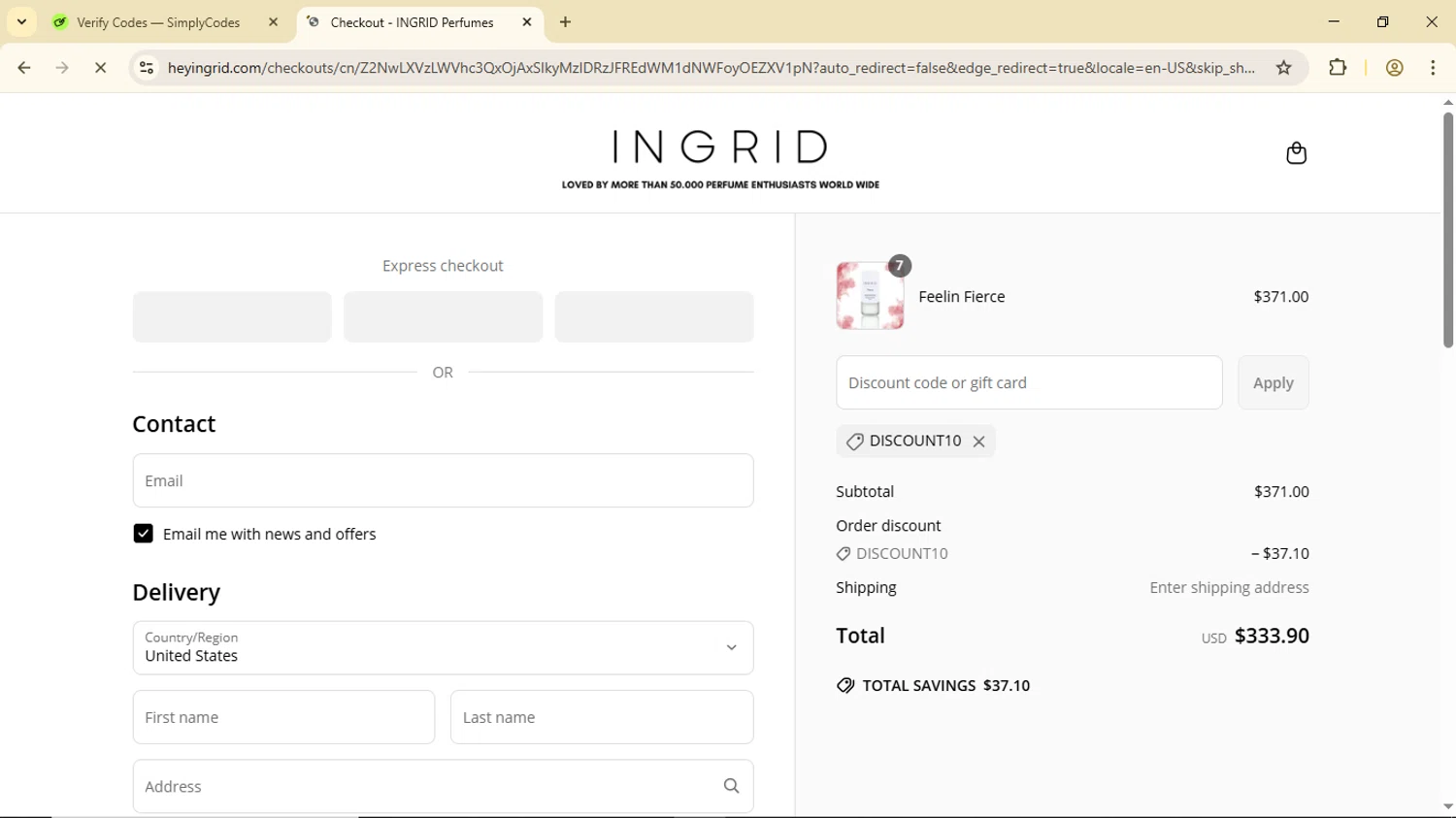
Task: Click the Total amount $333.90
Action: point(1272,636)
